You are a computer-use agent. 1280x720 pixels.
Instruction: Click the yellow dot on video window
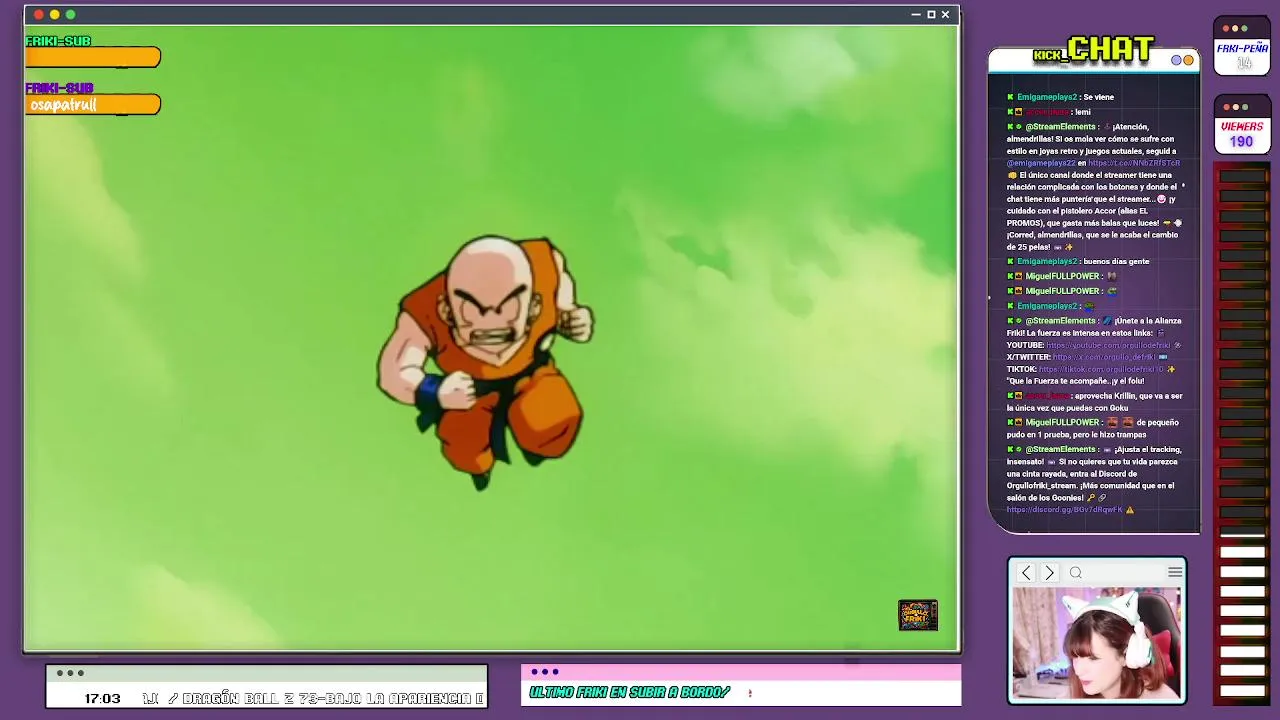click(55, 14)
